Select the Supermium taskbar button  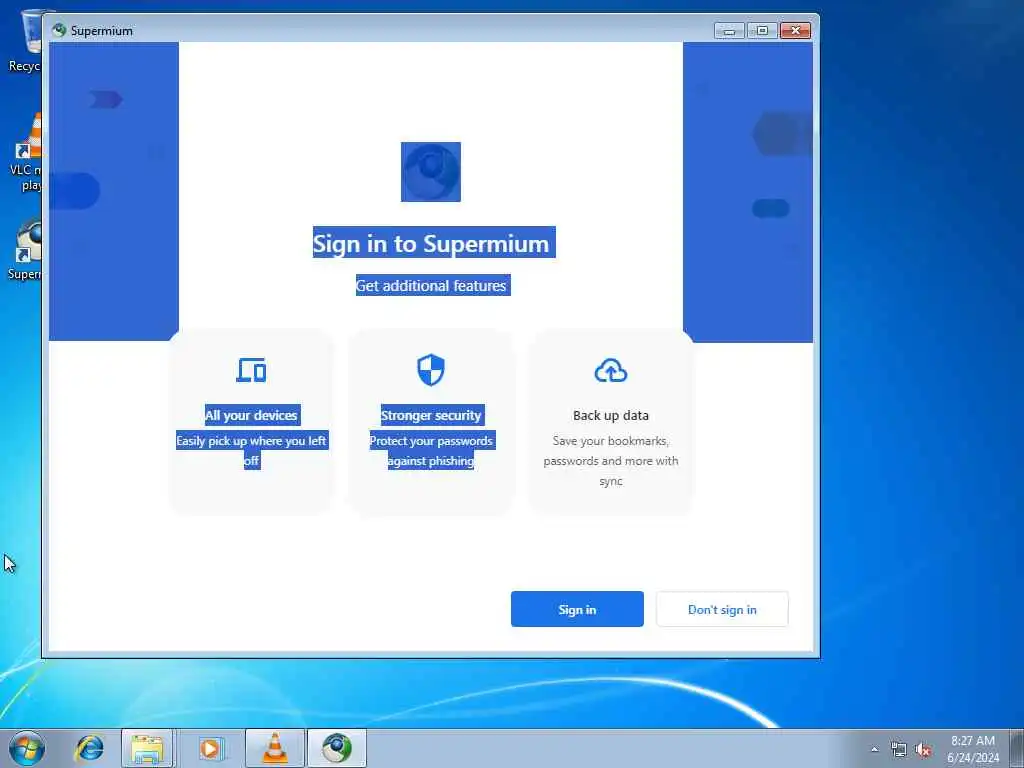click(x=337, y=748)
